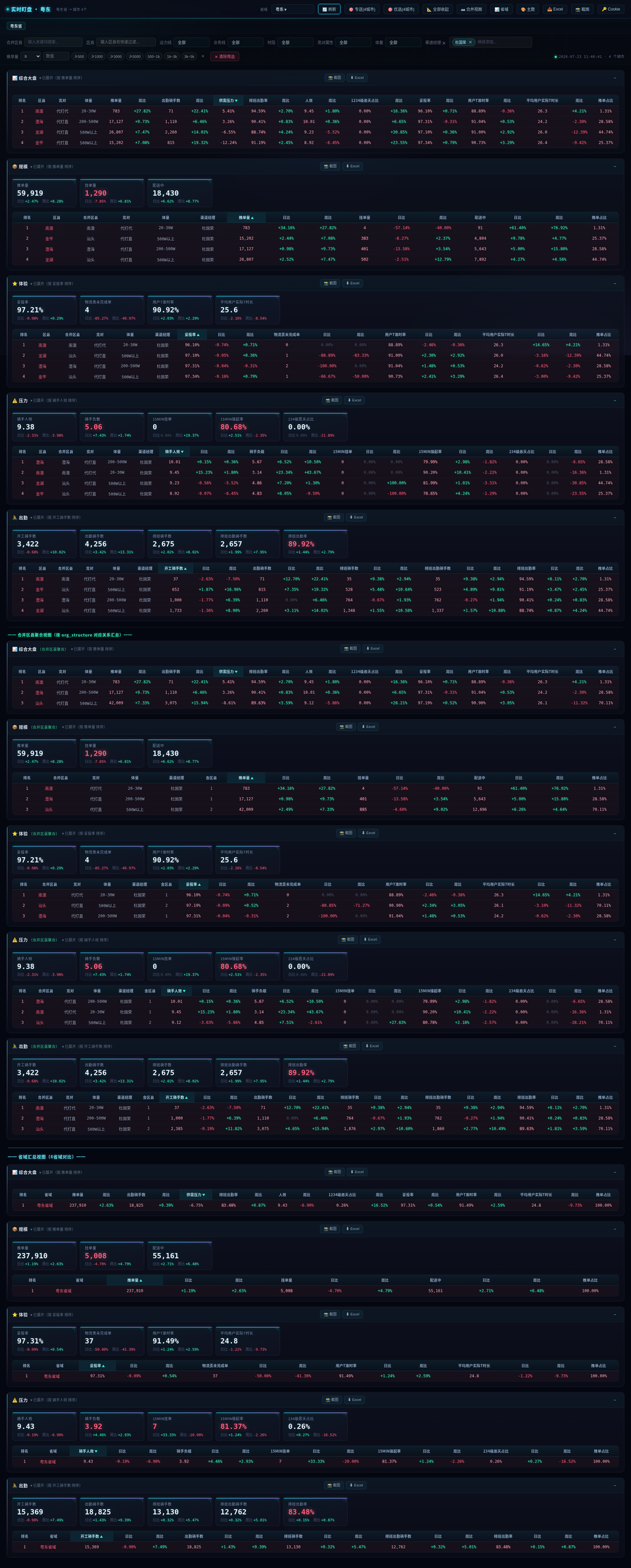Click Excel in 体验 (合并区县聚合) panel
The image size is (631, 1568).
click(x=368, y=833)
